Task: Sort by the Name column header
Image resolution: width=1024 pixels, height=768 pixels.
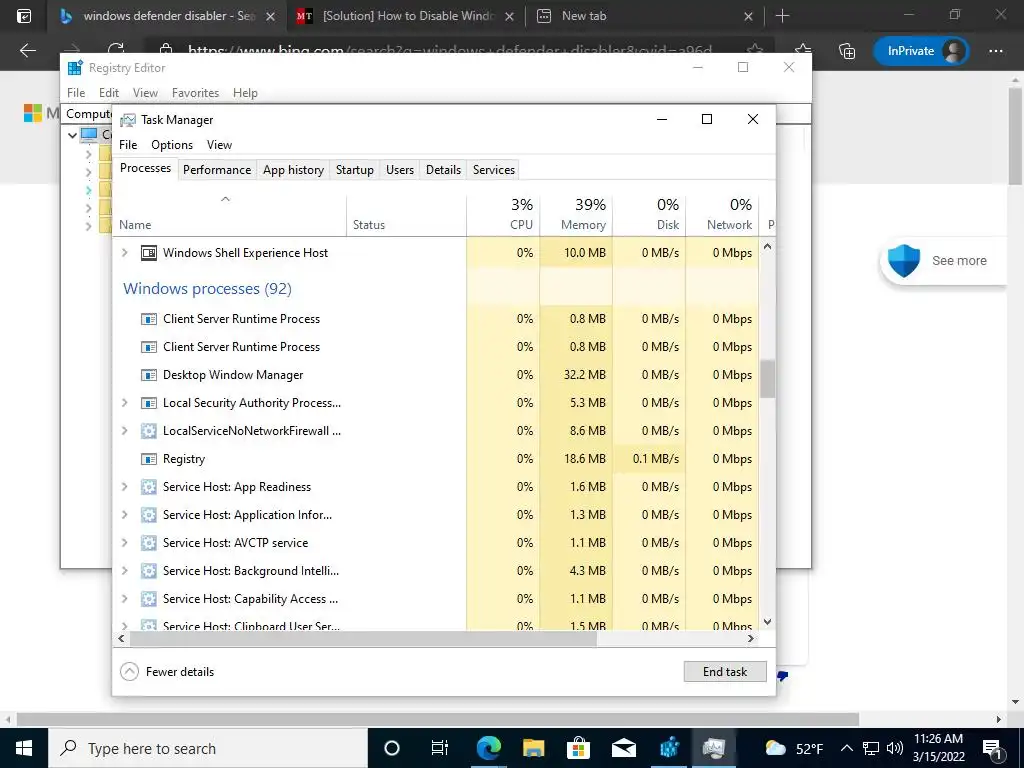Action: coord(229,215)
